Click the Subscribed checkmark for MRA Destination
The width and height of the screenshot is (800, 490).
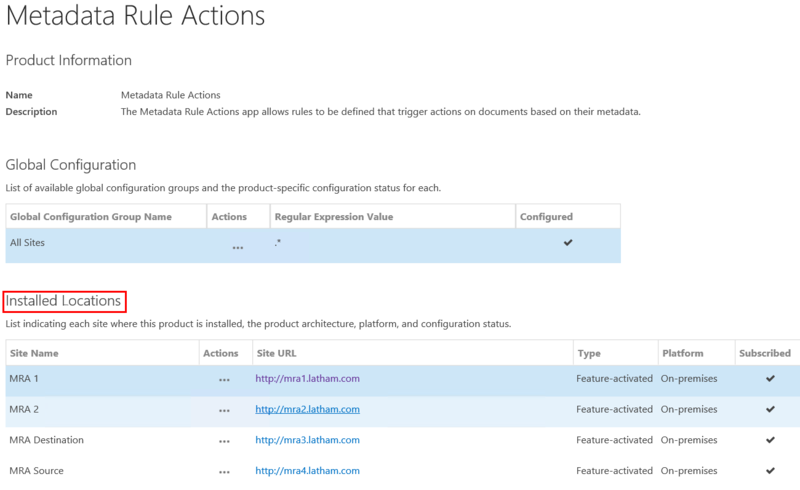769,440
